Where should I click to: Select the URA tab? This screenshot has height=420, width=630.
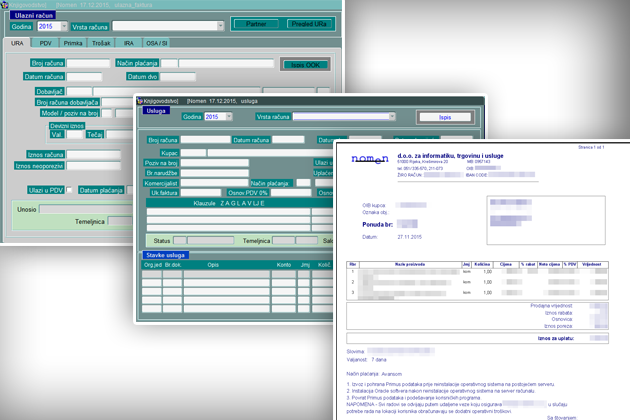click(18, 45)
